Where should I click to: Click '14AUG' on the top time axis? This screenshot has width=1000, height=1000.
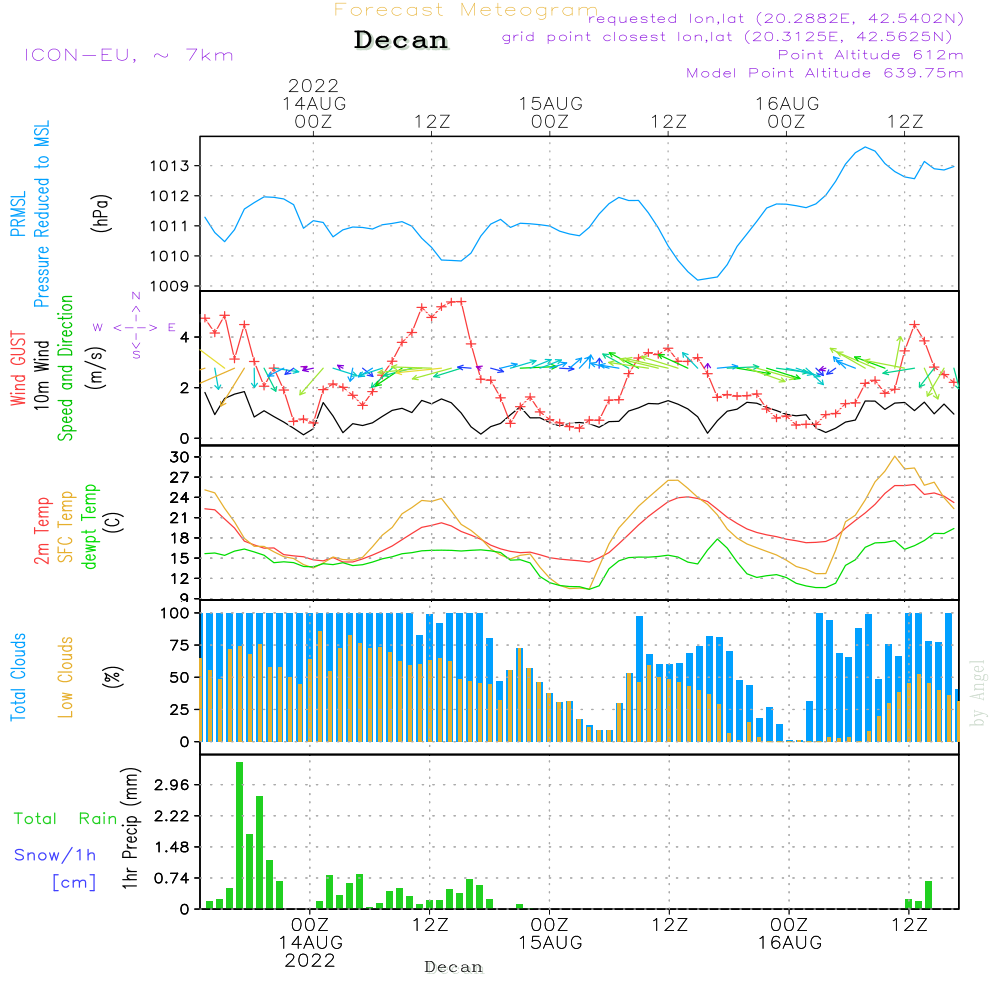click(x=314, y=103)
